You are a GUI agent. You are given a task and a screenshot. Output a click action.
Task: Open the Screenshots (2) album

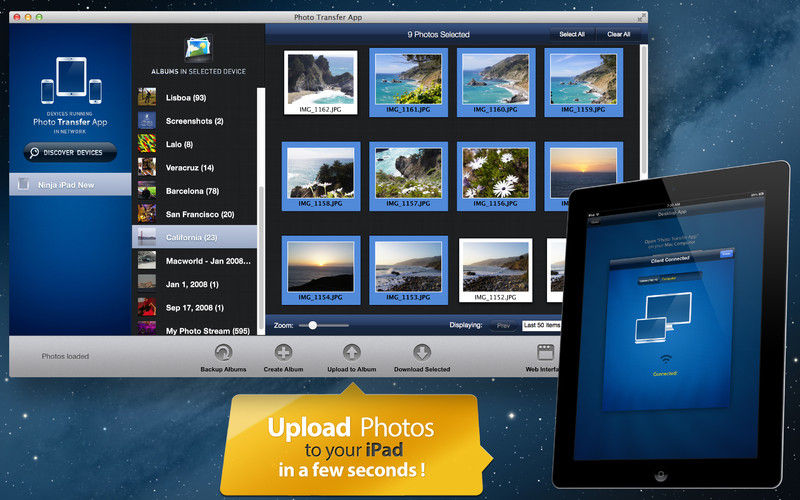tap(194, 121)
